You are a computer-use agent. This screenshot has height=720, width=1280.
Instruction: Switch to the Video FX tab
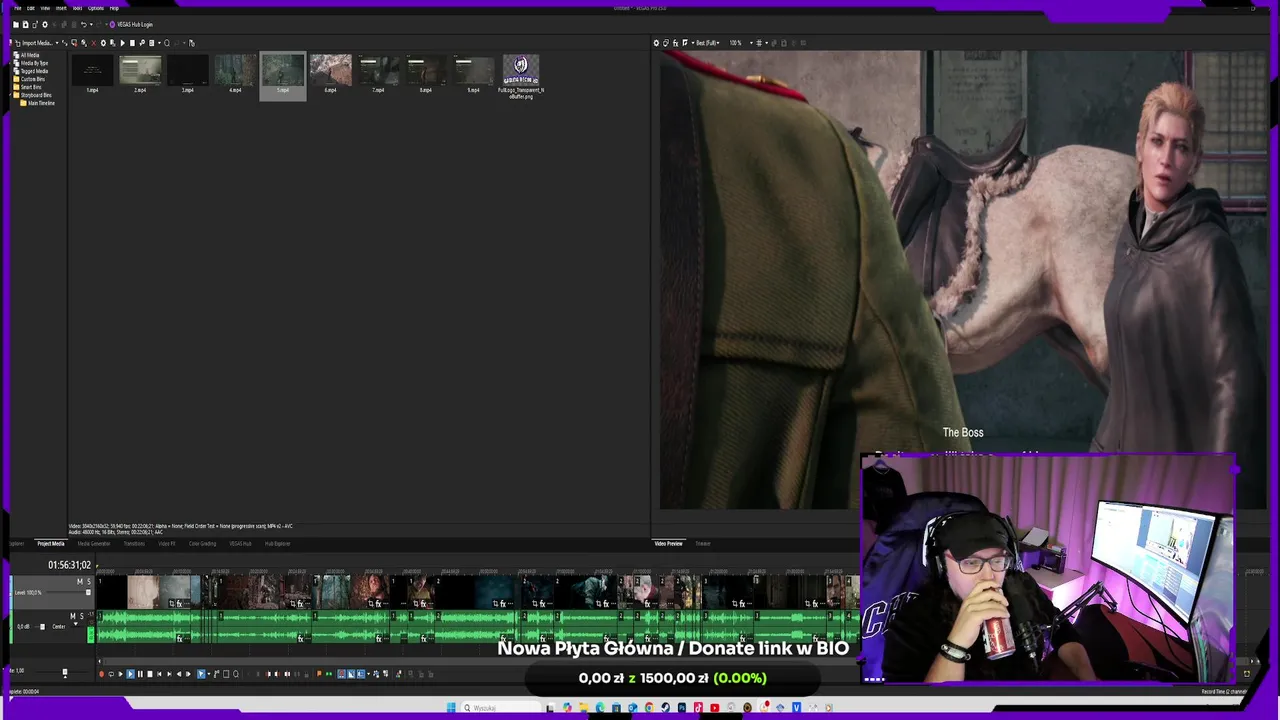point(167,543)
